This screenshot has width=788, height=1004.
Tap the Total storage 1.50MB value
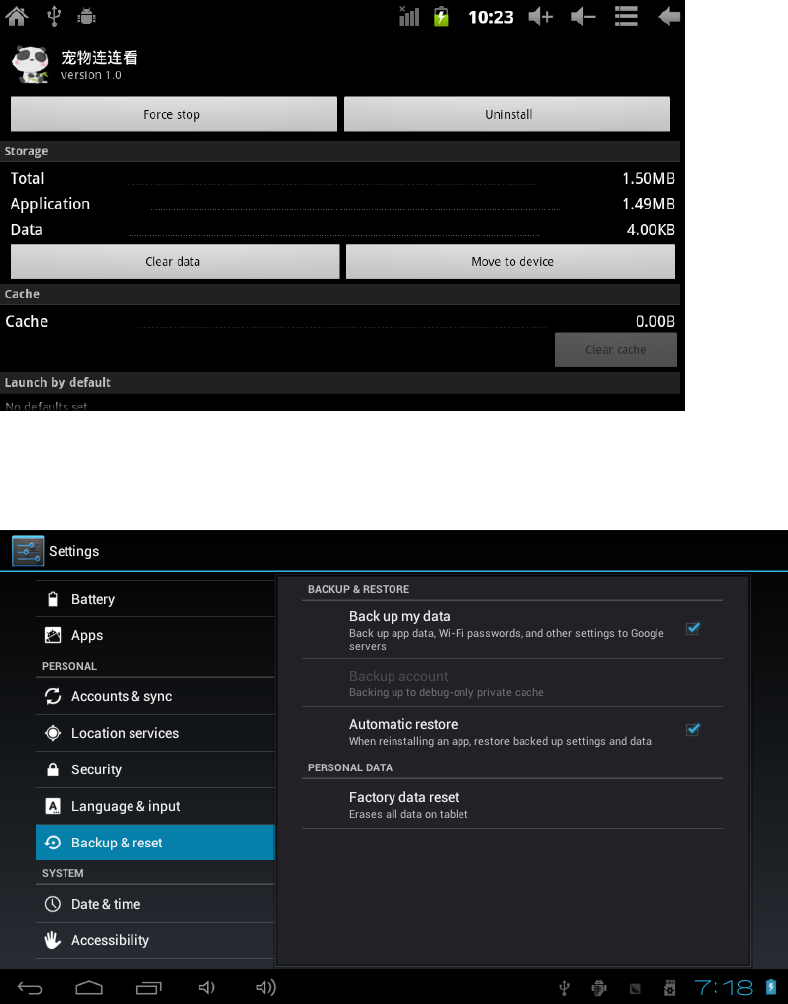click(648, 179)
